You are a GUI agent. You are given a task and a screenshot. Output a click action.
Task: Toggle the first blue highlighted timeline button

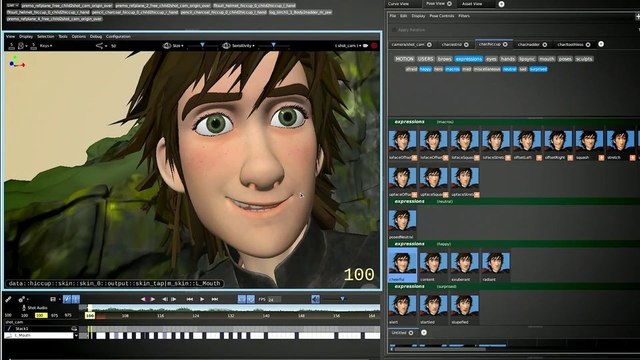coord(67,299)
